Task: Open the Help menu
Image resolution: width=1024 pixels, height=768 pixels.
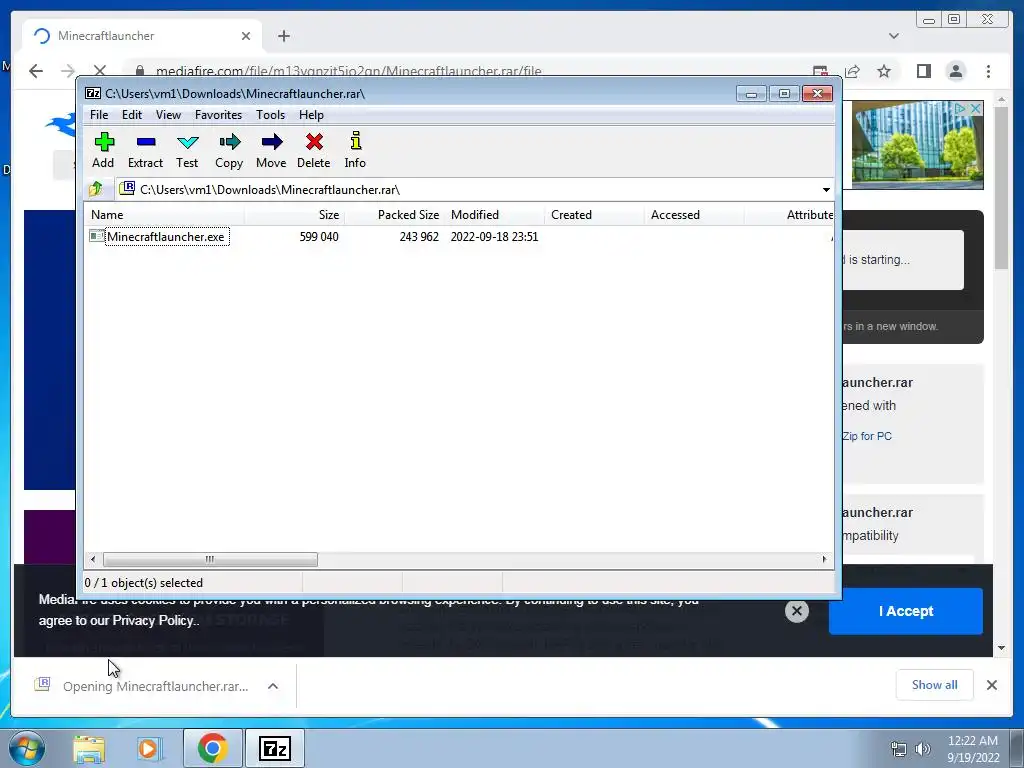Action: 312,115
